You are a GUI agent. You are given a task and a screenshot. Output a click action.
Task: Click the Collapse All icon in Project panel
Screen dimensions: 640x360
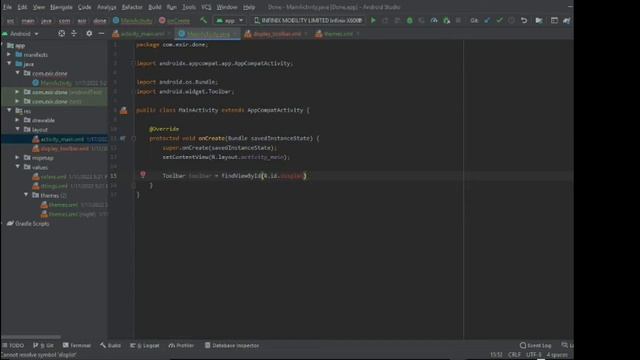coord(74,33)
